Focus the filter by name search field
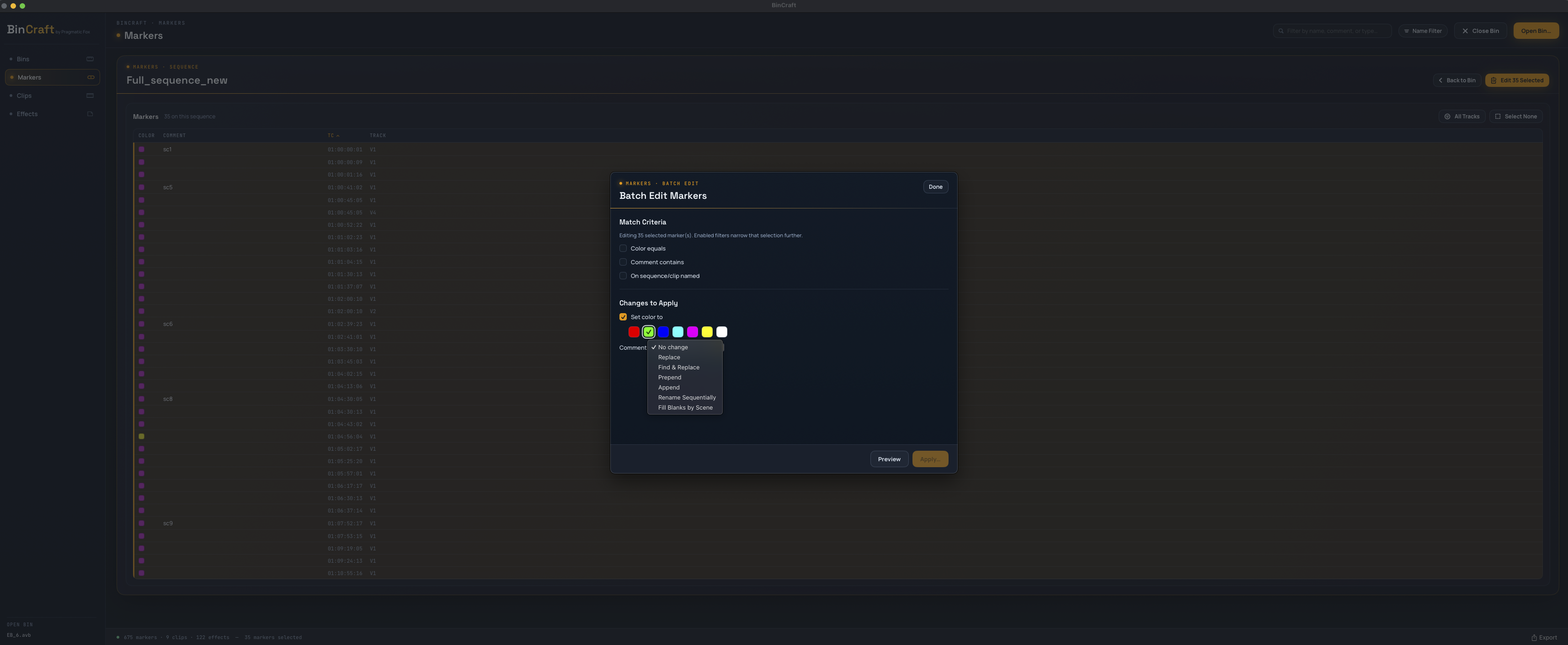The height and width of the screenshot is (645, 1568). 1332,31
